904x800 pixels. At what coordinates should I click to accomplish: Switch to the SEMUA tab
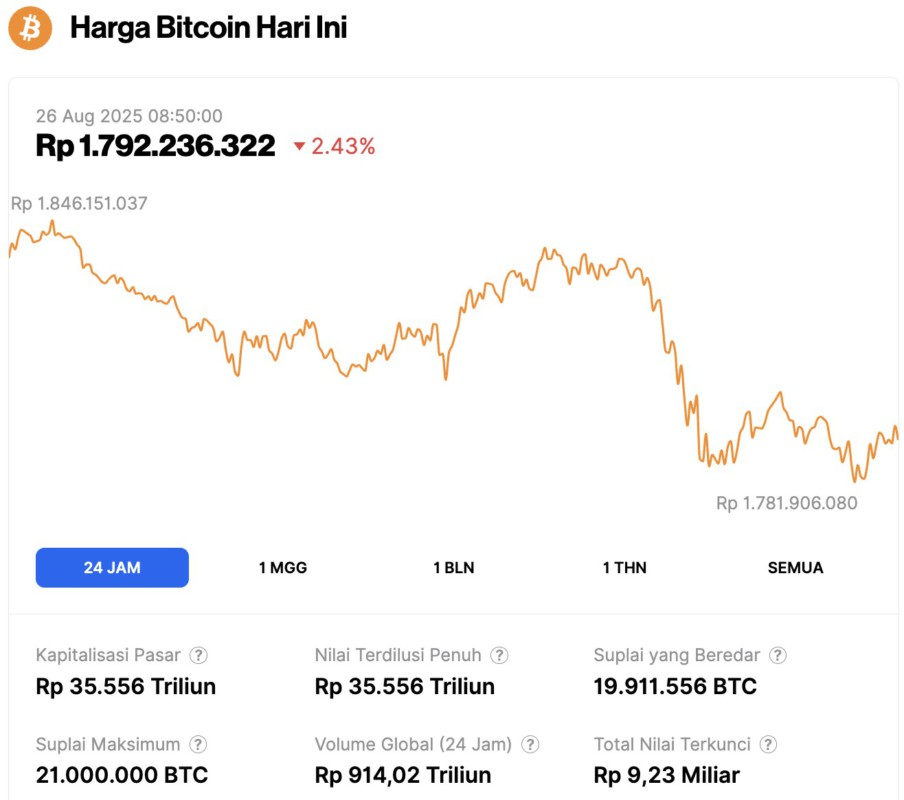(x=795, y=567)
